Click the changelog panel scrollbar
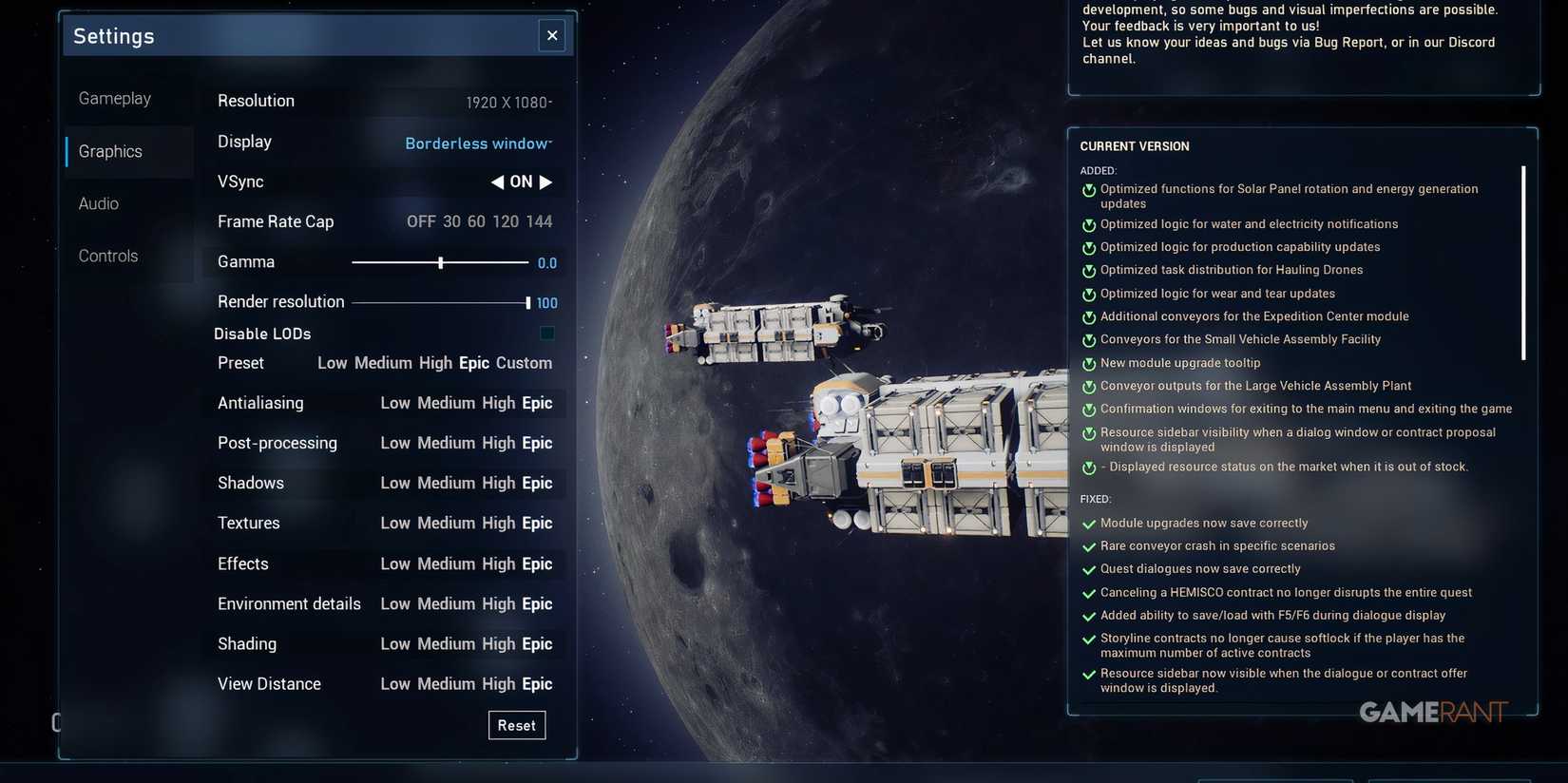1568x783 pixels. [1523, 263]
